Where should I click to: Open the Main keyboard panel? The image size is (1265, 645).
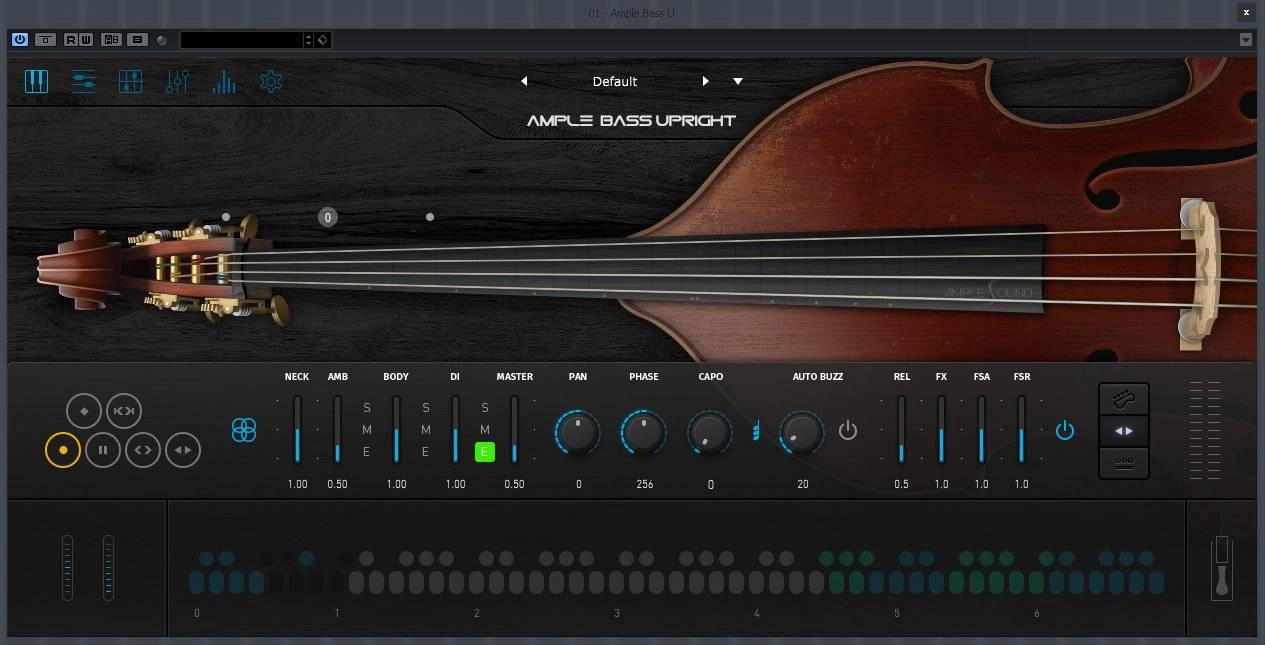click(x=36, y=81)
